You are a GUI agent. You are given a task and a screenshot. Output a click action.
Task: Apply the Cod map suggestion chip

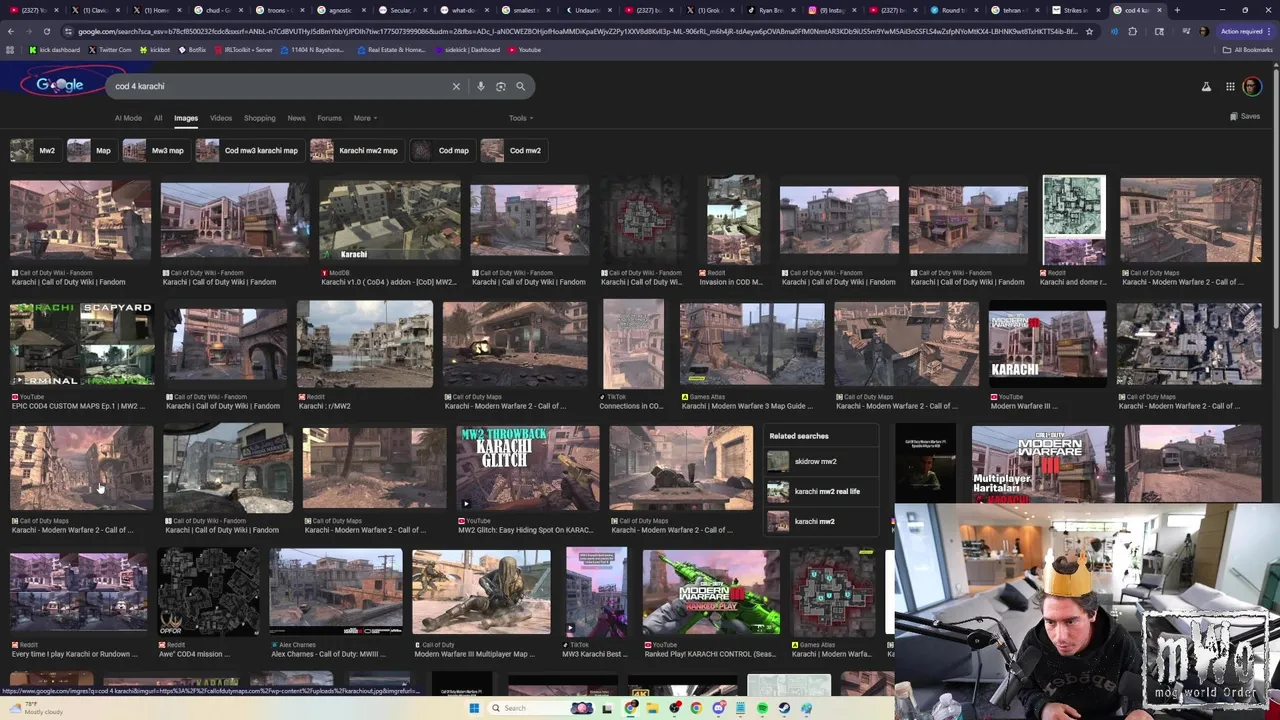(441, 150)
